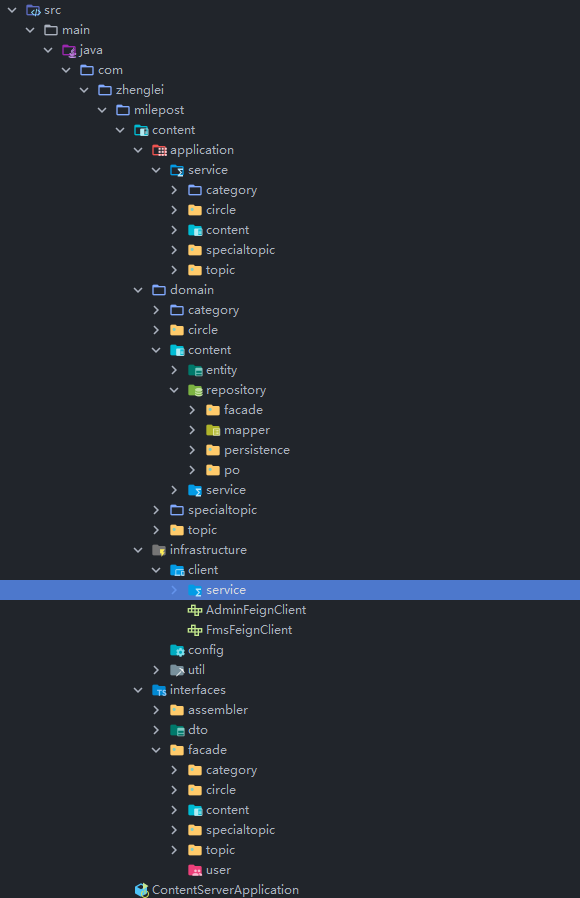
Task: Collapse the repository folder chevron
Action: pyautogui.click(x=174, y=390)
